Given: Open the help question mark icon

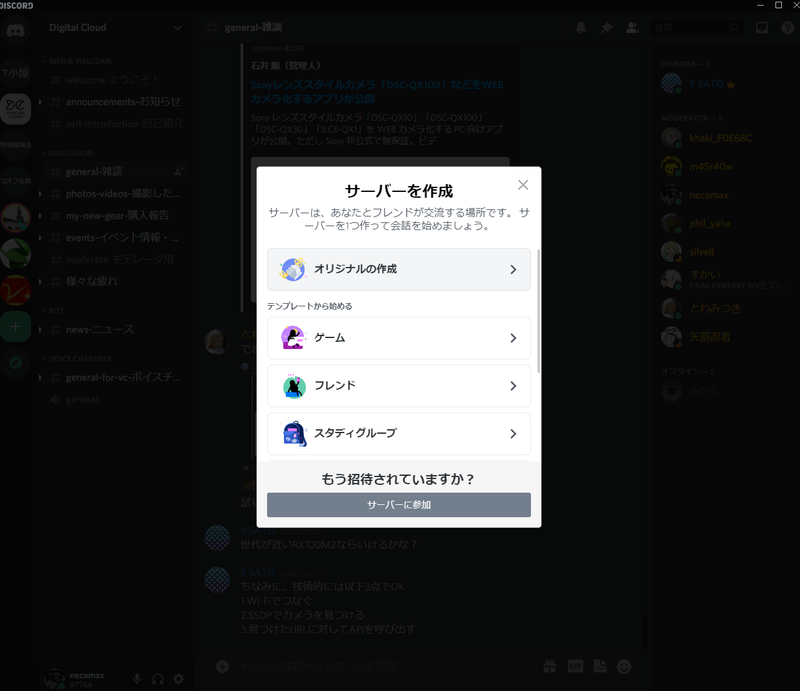Looking at the screenshot, I should coord(788,28).
